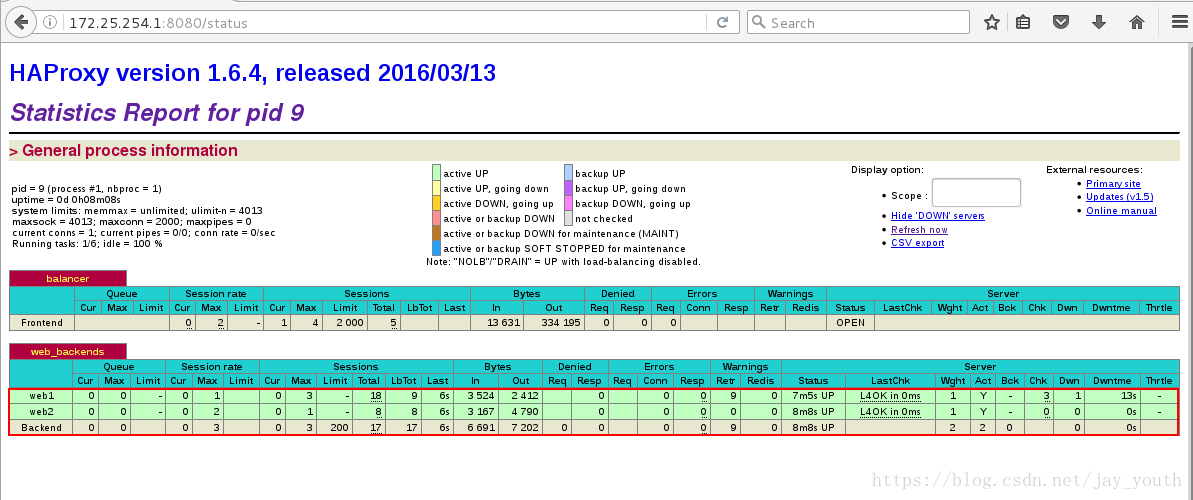This screenshot has width=1193, height=500.
Task: Click the HAProxy version 1.6.4 heading
Action: 253,73
